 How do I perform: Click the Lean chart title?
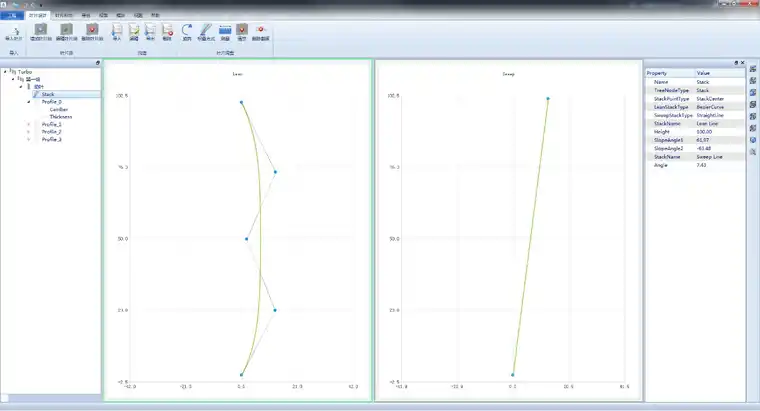coord(238,74)
